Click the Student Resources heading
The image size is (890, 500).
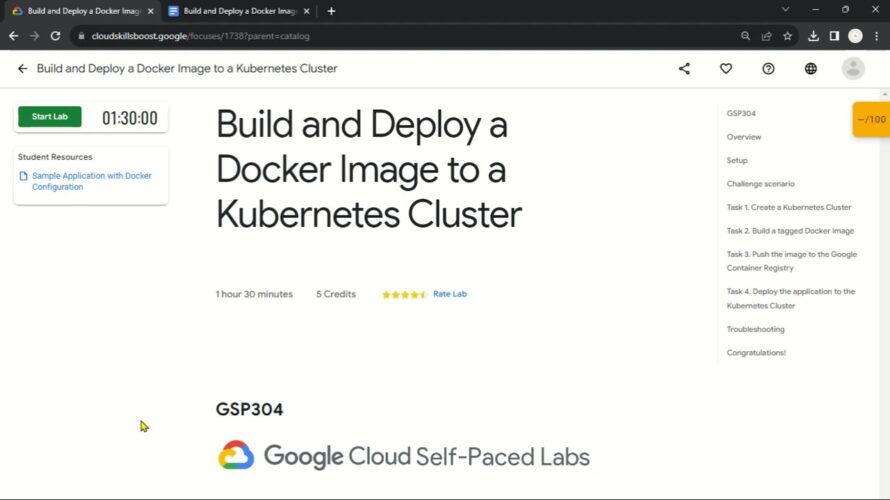click(x=55, y=157)
